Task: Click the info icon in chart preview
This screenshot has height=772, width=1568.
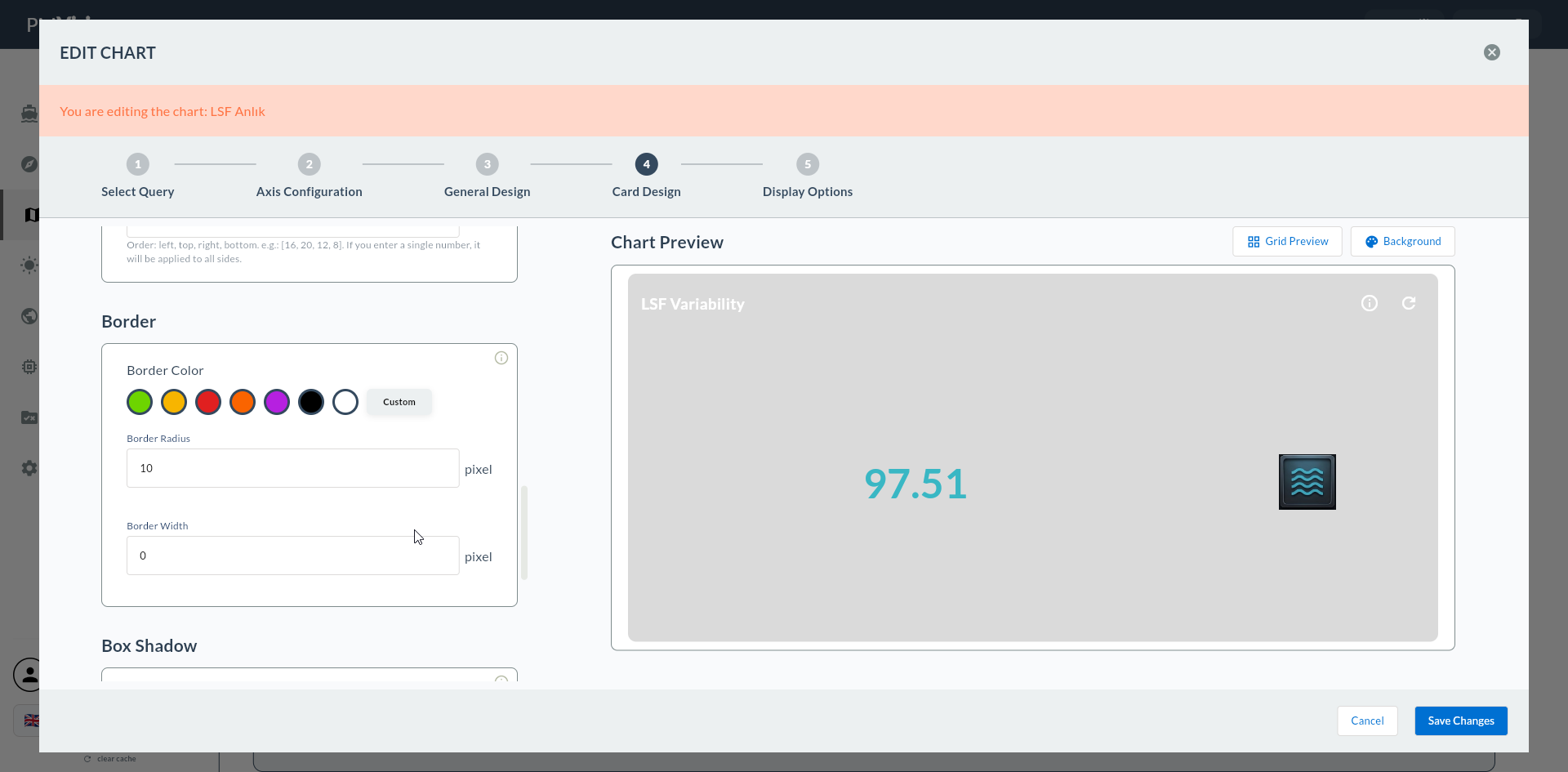Action: pyautogui.click(x=1370, y=303)
